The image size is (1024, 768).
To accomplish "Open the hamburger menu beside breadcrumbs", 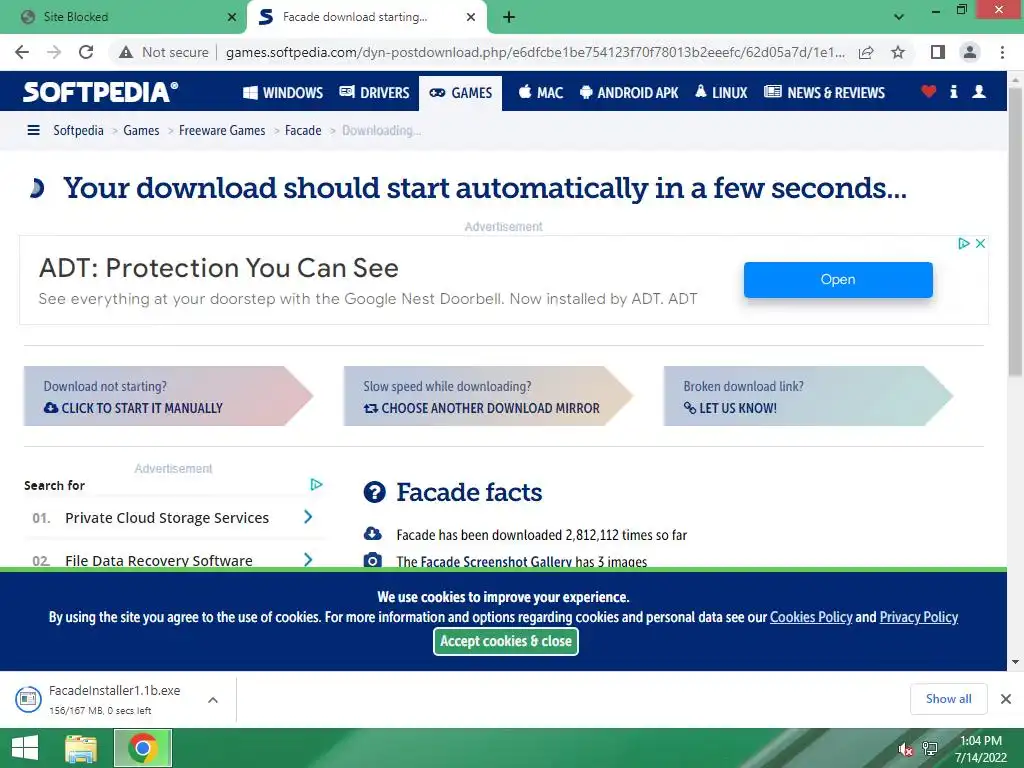I will (x=33, y=131).
